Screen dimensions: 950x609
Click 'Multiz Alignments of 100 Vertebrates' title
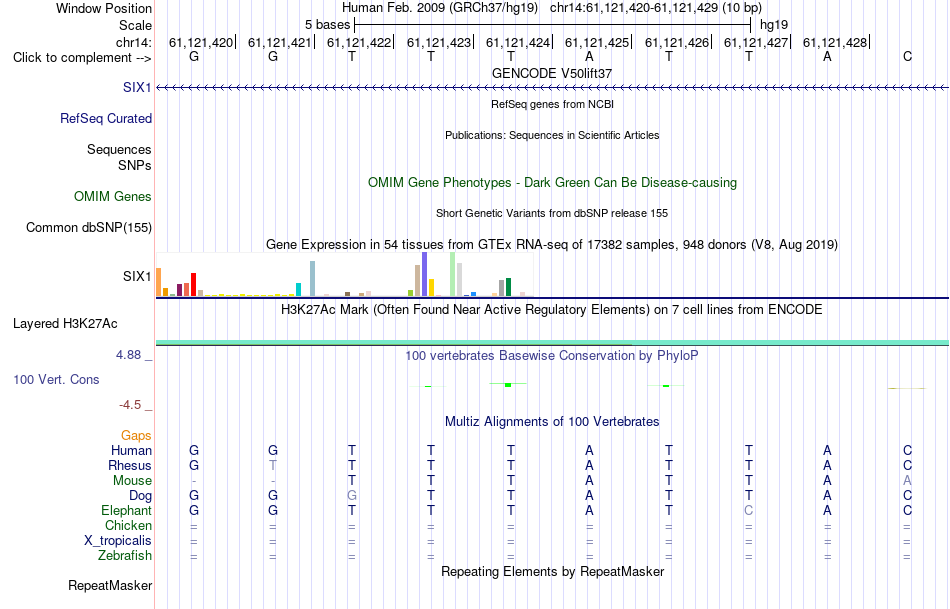[x=552, y=421]
